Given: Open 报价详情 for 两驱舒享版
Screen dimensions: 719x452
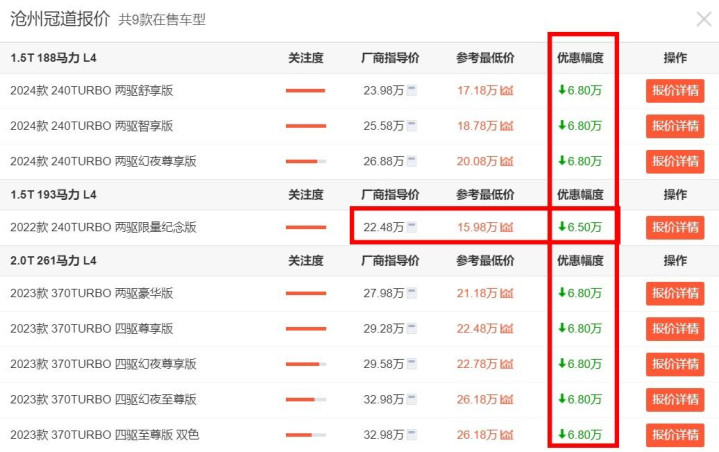Looking at the screenshot, I should click(x=675, y=90).
